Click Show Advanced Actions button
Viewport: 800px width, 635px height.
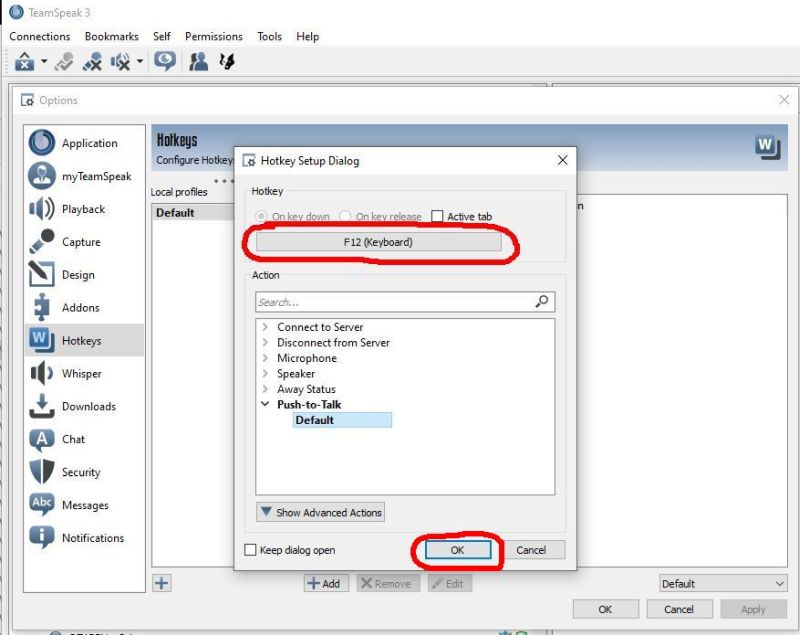[x=320, y=512]
